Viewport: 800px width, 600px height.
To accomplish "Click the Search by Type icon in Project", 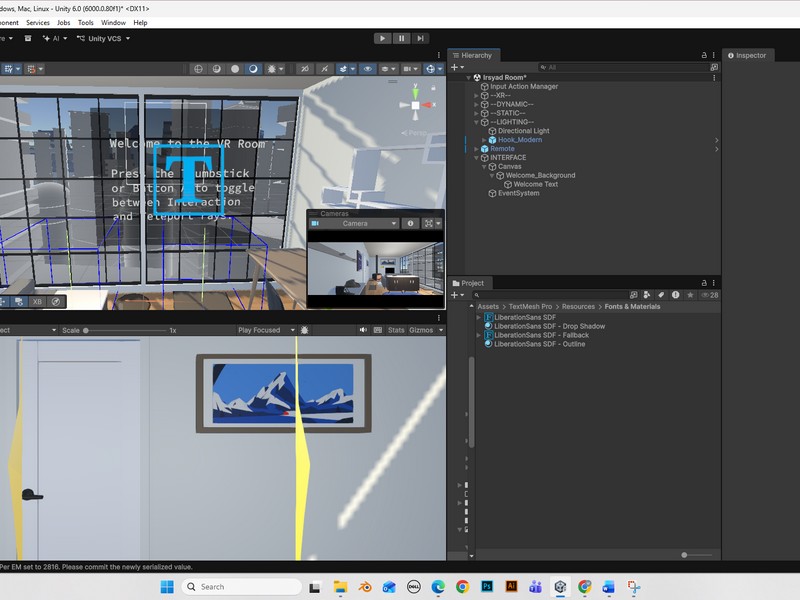I will (647, 295).
